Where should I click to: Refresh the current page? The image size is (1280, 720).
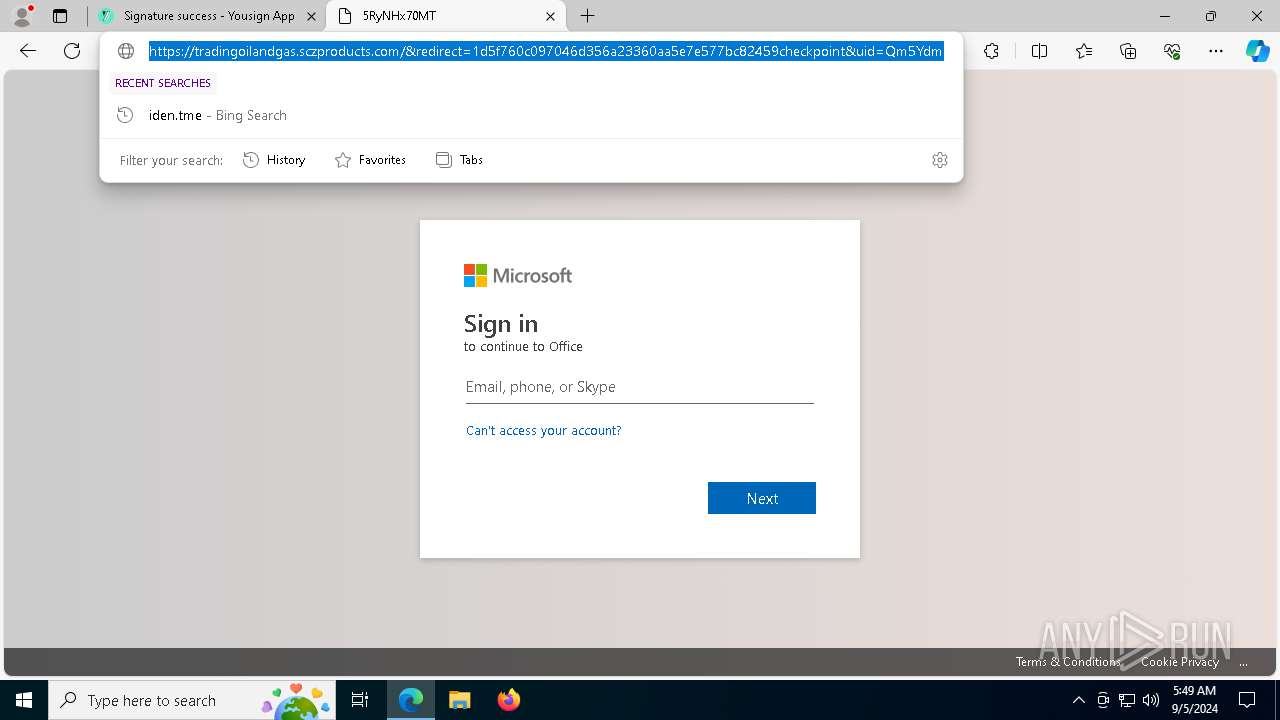pyautogui.click(x=72, y=51)
